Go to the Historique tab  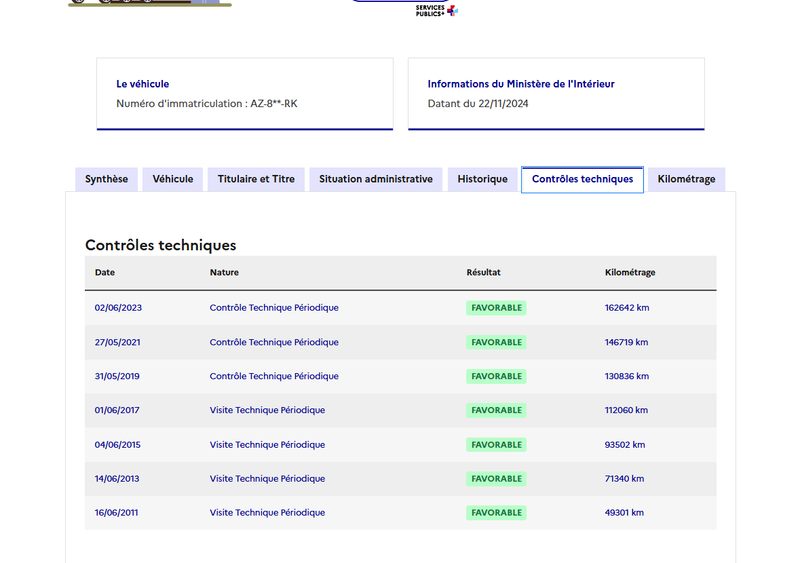click(482, 179)
